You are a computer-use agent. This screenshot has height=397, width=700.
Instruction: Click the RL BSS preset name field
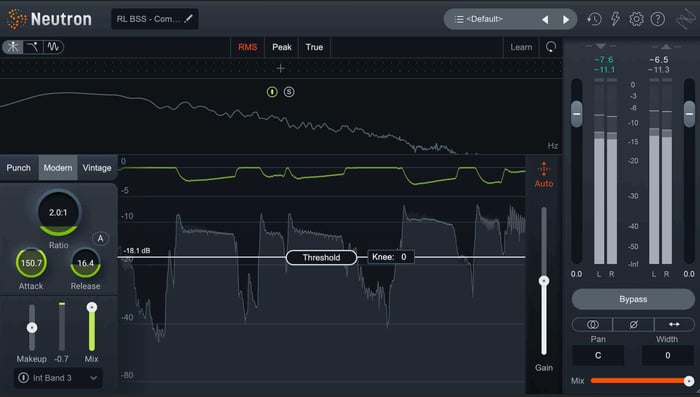tap(155, 19)
